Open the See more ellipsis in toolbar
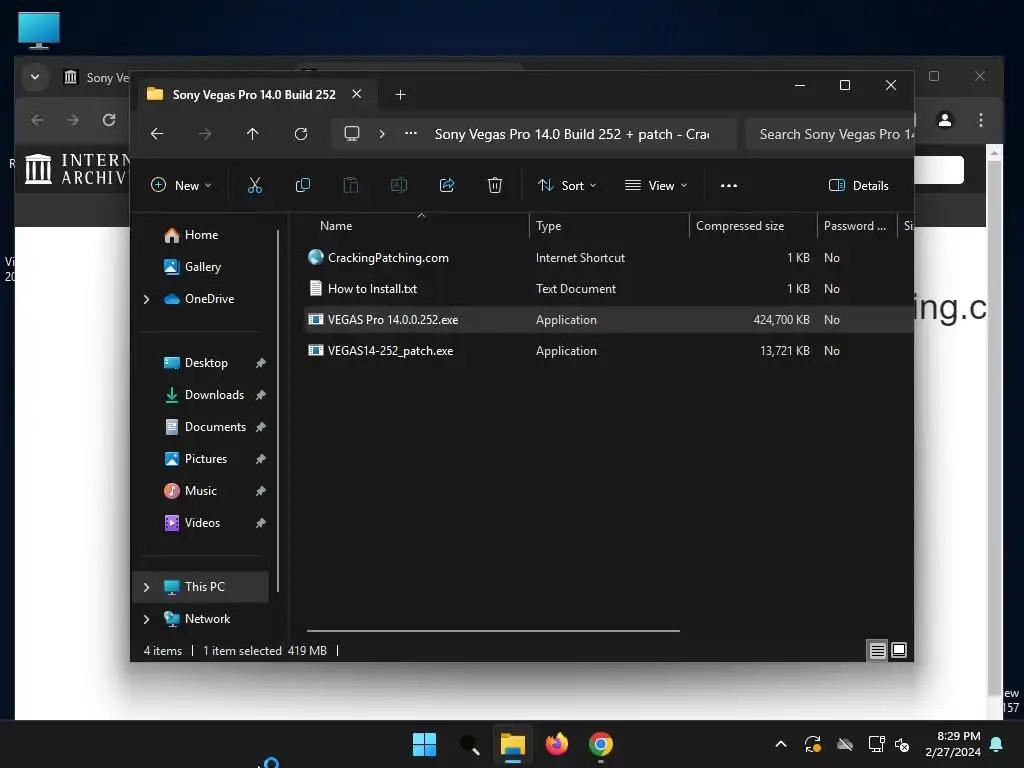This screenshot has height=768, width=1024. click(728, 185)
